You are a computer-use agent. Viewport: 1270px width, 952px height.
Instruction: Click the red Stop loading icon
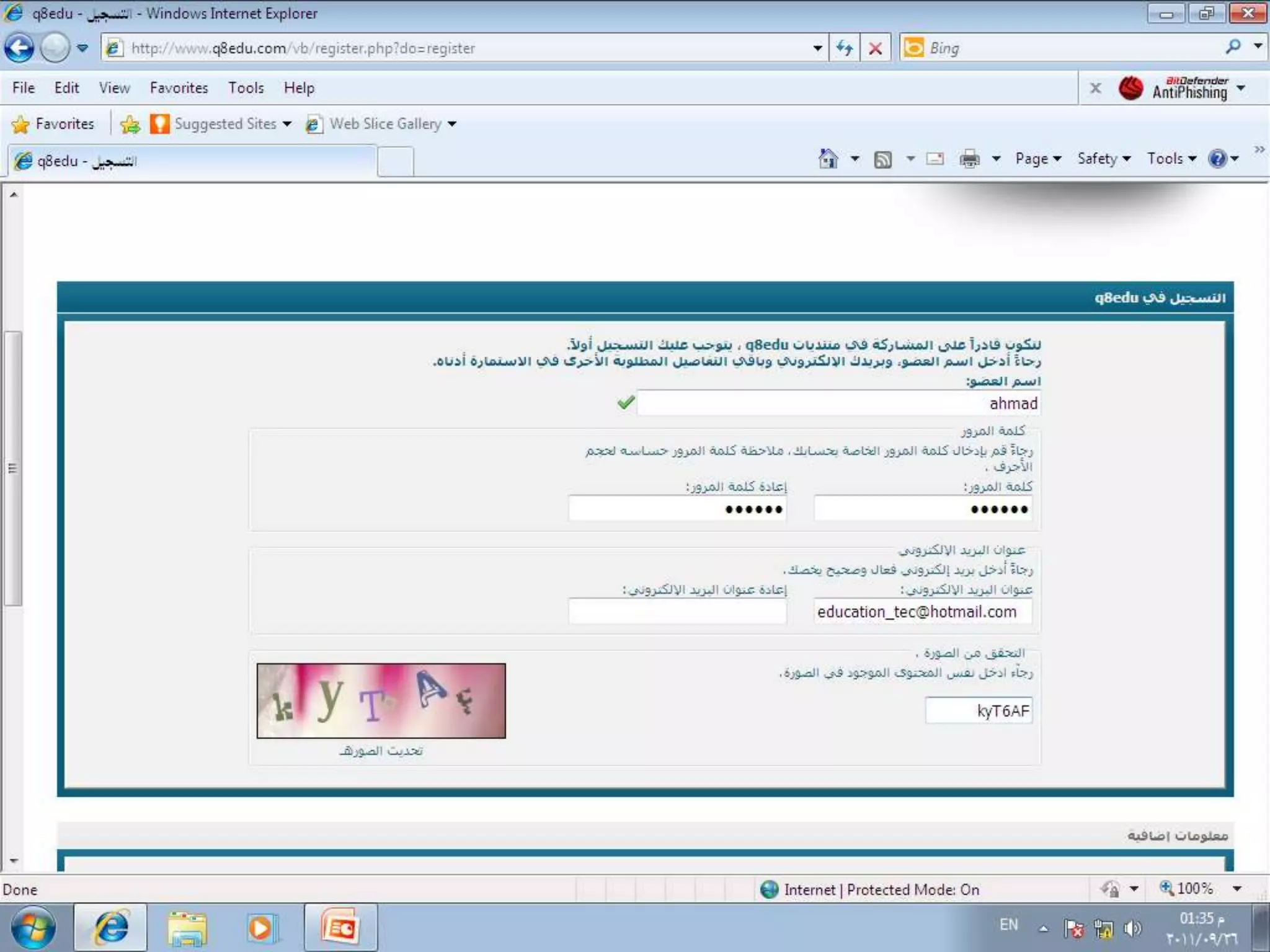(875, 48)
